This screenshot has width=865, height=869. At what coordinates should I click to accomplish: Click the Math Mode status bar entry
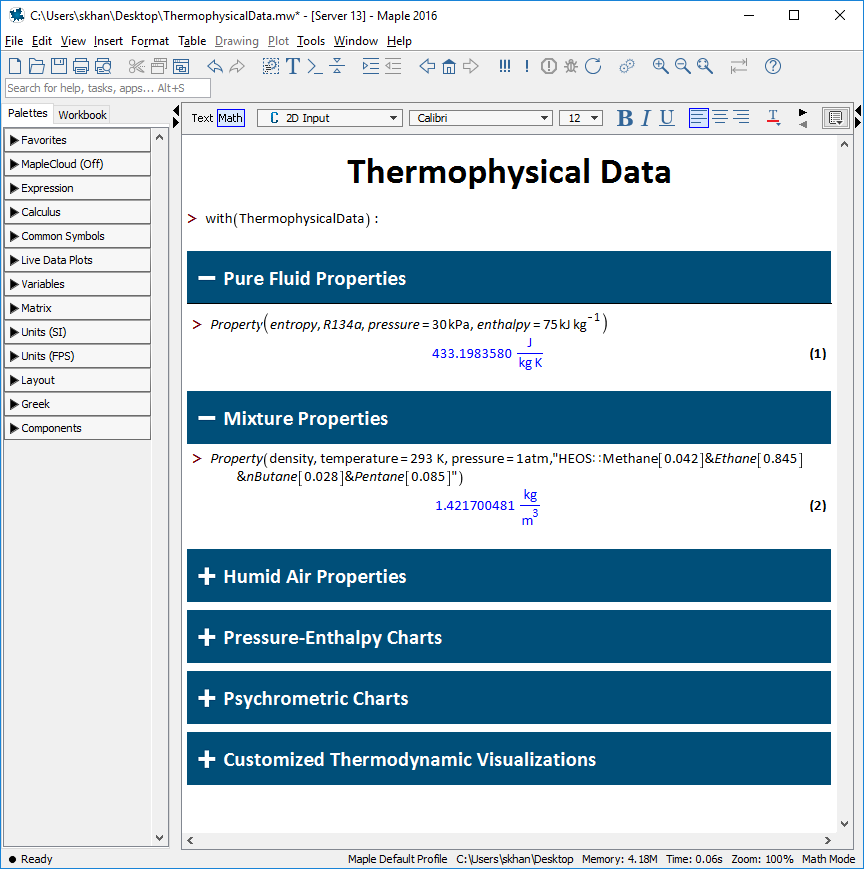tap(828, 859)
